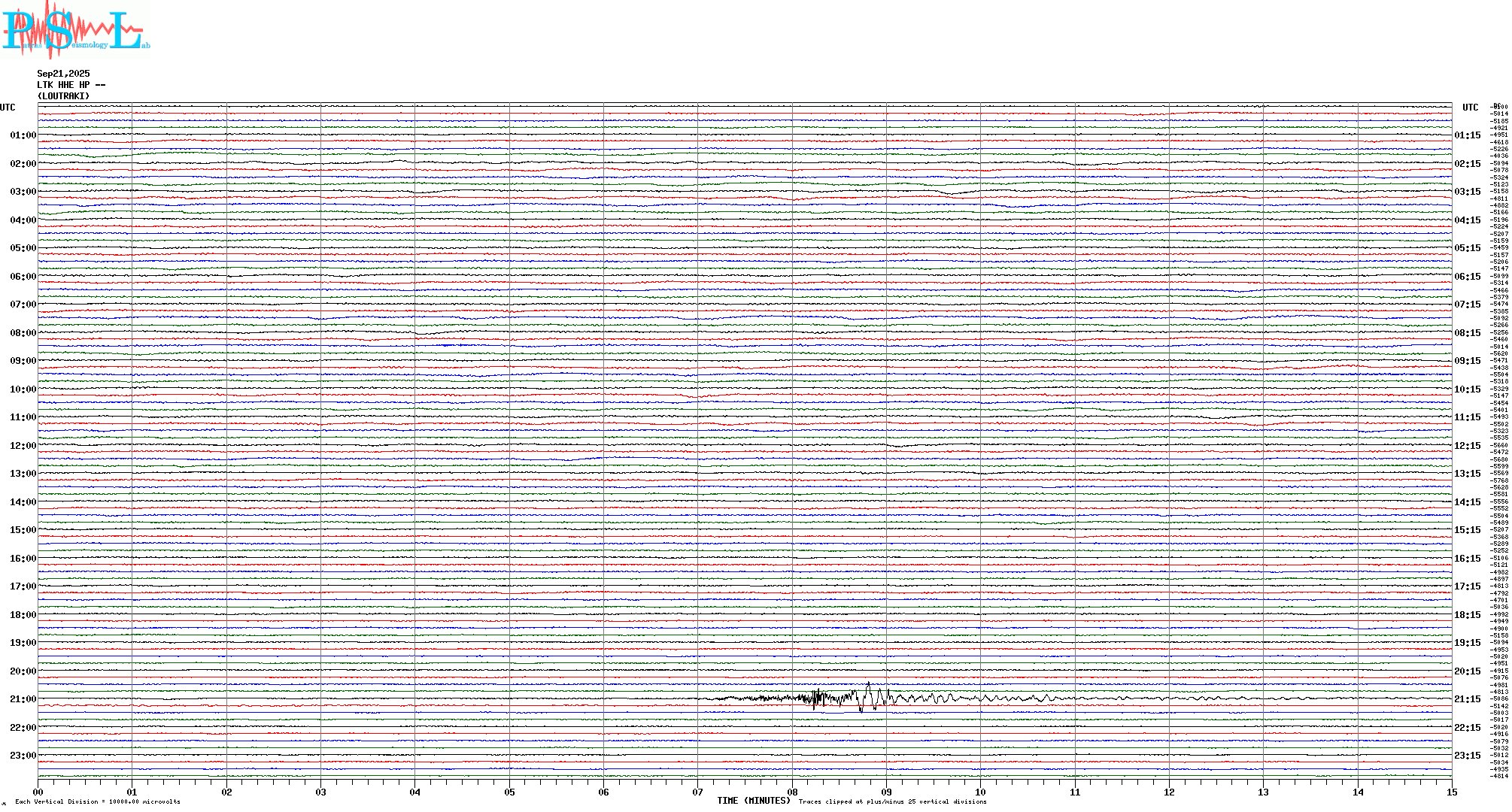Click the UTC label above the right axis
This screenshot has height=812, width=1512.
1470,108
